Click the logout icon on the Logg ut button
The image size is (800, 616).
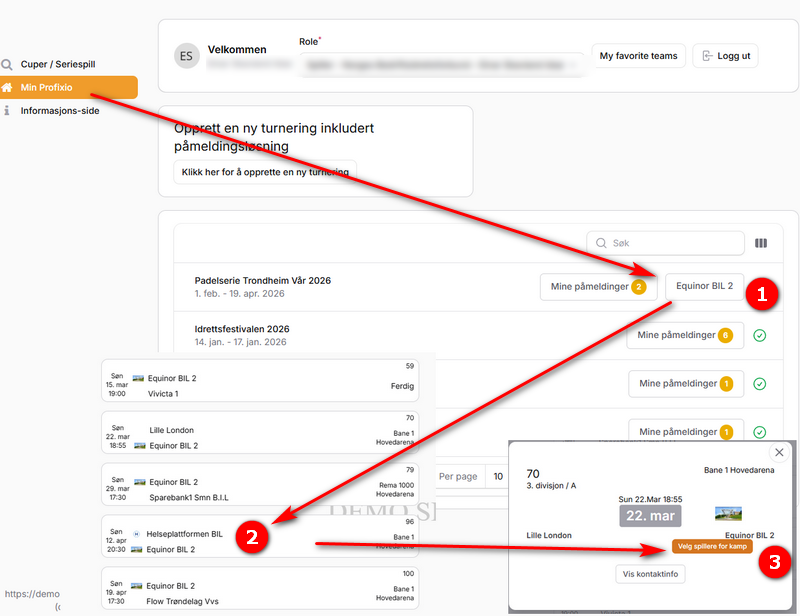(x=707, y=56)
